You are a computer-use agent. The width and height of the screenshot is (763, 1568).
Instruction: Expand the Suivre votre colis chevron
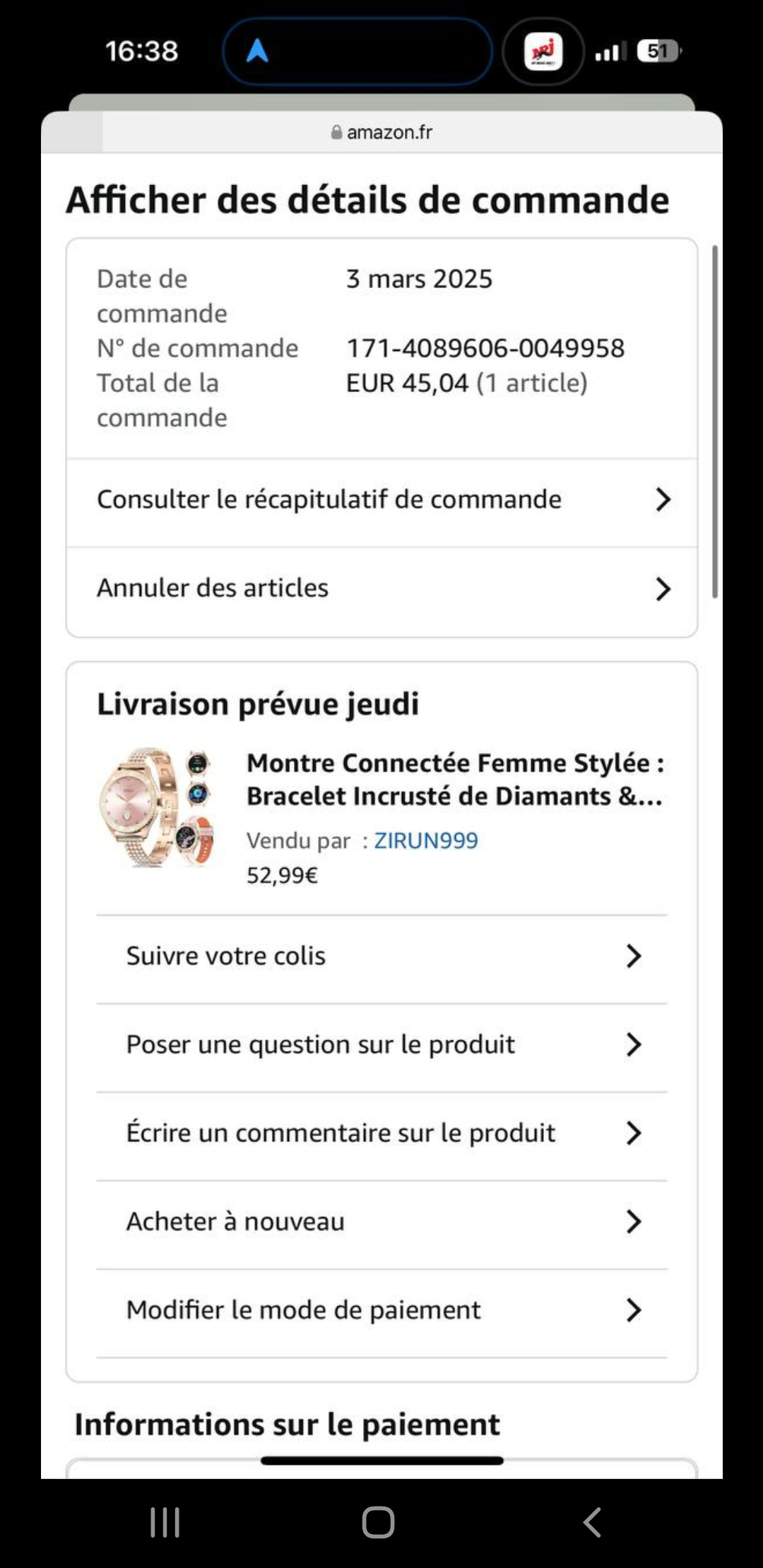tap(633, 956)
